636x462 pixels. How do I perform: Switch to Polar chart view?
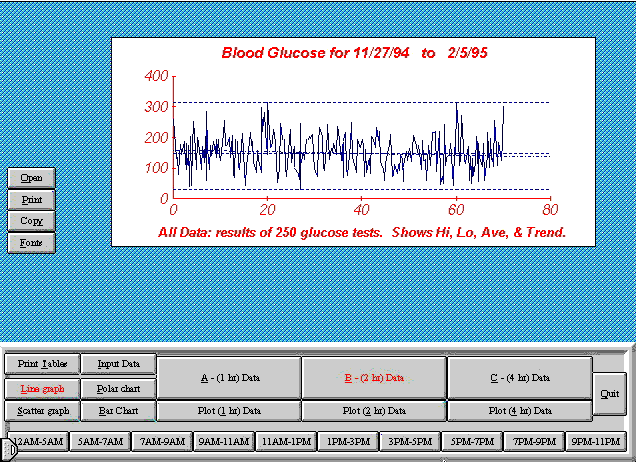pos(118,389)
